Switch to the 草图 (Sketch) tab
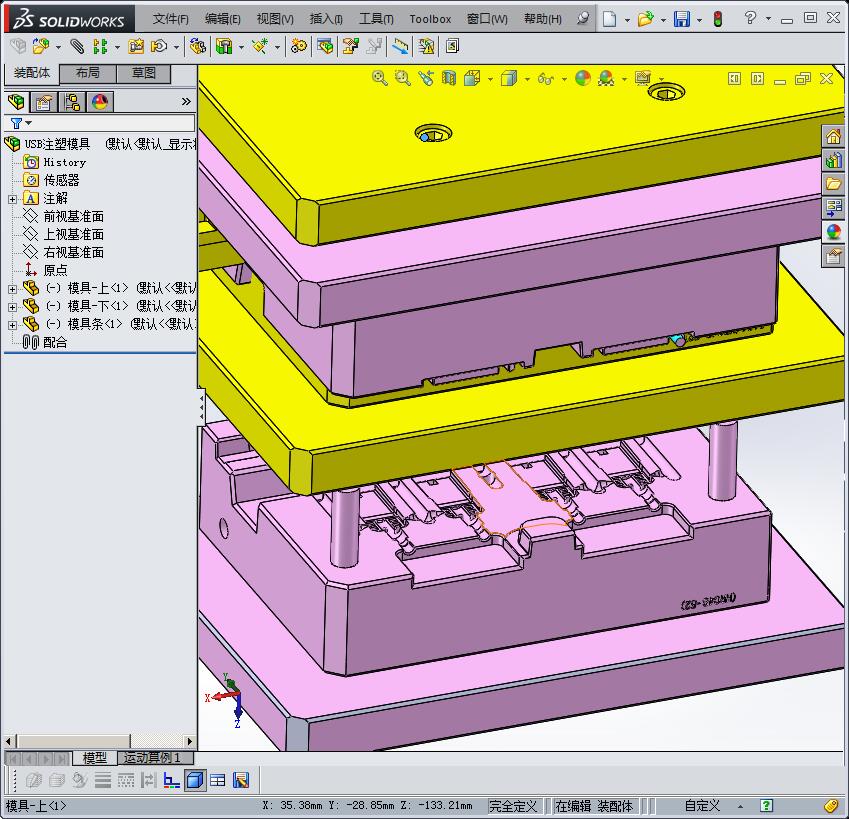The height and width of the screenshot is (819, 849). pyautogui.click(x=143, y=73)
